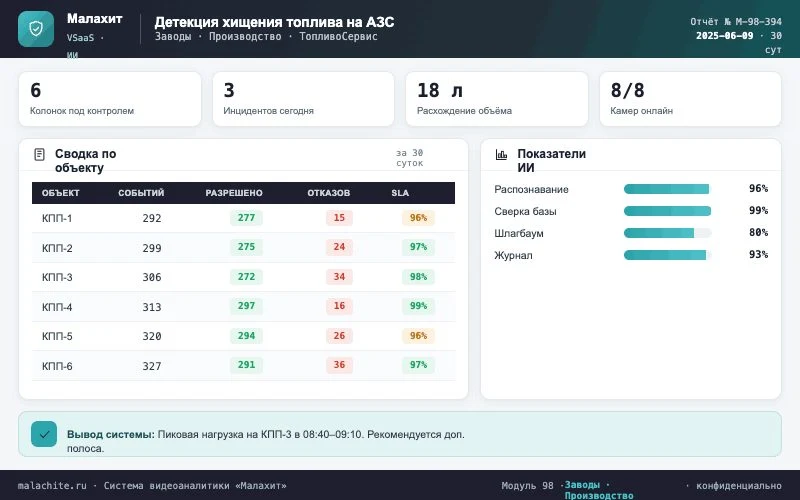Click the red 34 refusals badge

click(x=339, y=277)
